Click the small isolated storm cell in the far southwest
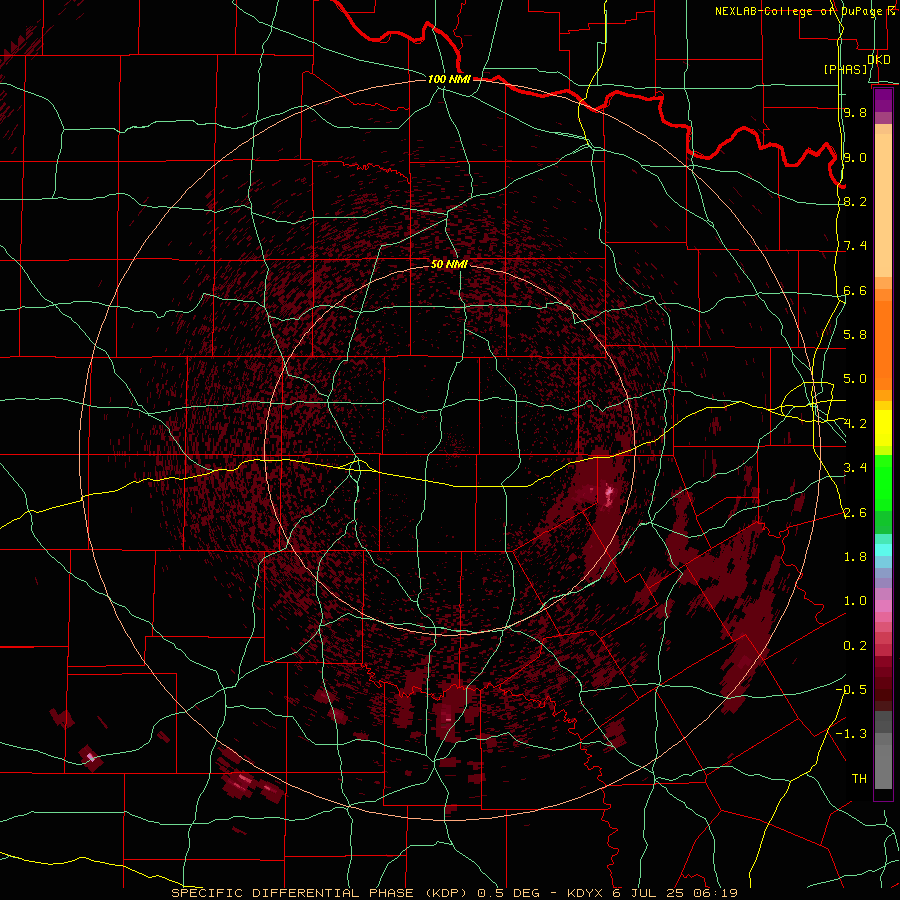Viewport: 900px width, 900px height. pyautogui.click(x=90, y=758)
